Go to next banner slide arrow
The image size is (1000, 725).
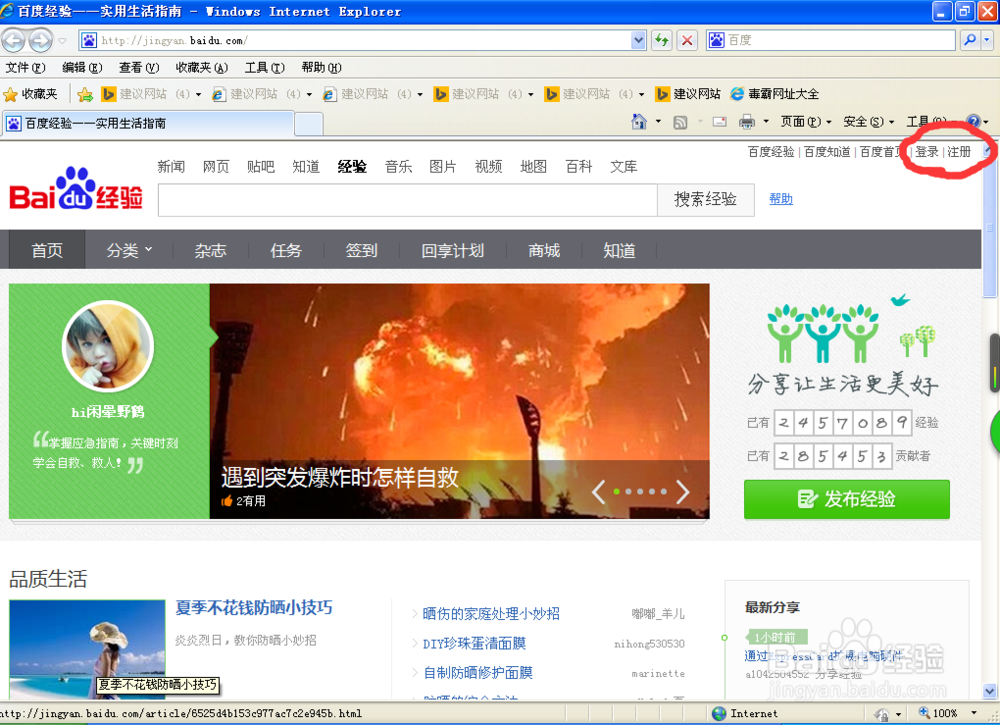point(682,492)
